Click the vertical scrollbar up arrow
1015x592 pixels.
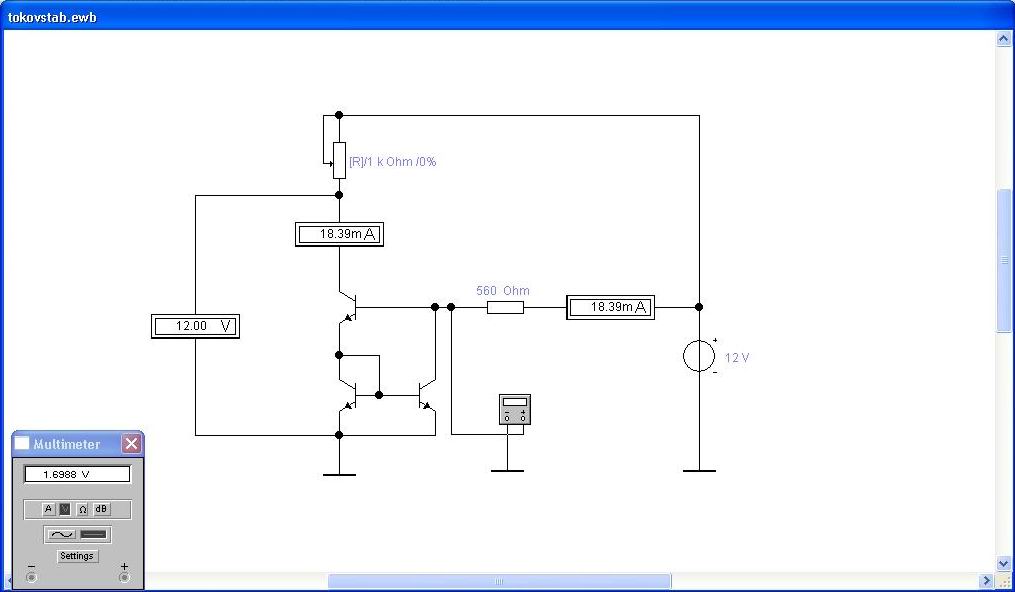coord(1005,39)
